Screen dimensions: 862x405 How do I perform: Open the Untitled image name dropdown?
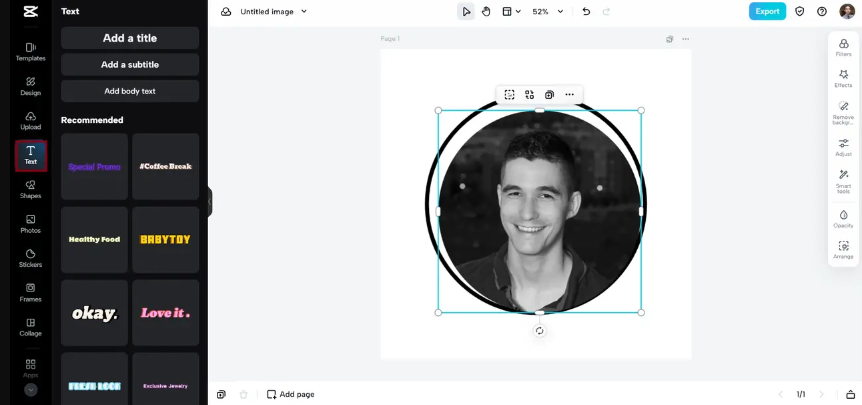tap(273, 12)
